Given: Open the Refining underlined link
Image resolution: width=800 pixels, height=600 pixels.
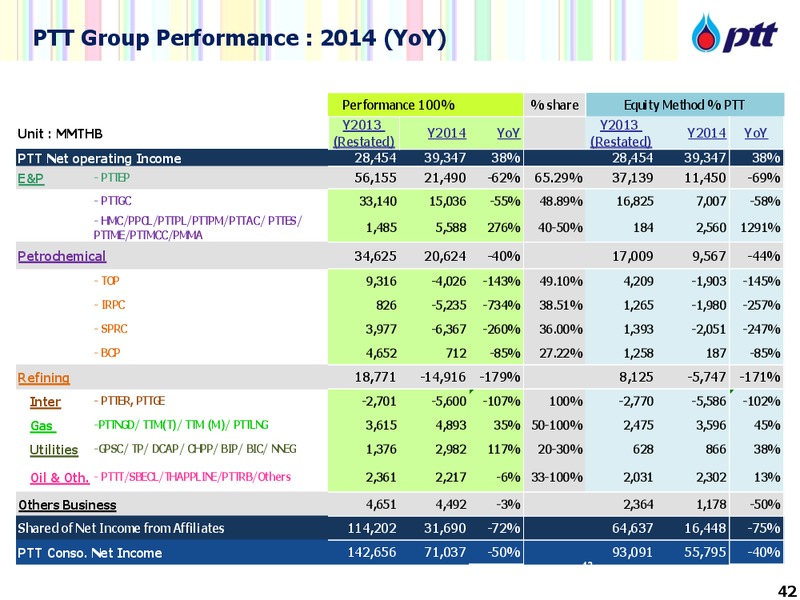Looking at the screenshot, I should [43, 378].
